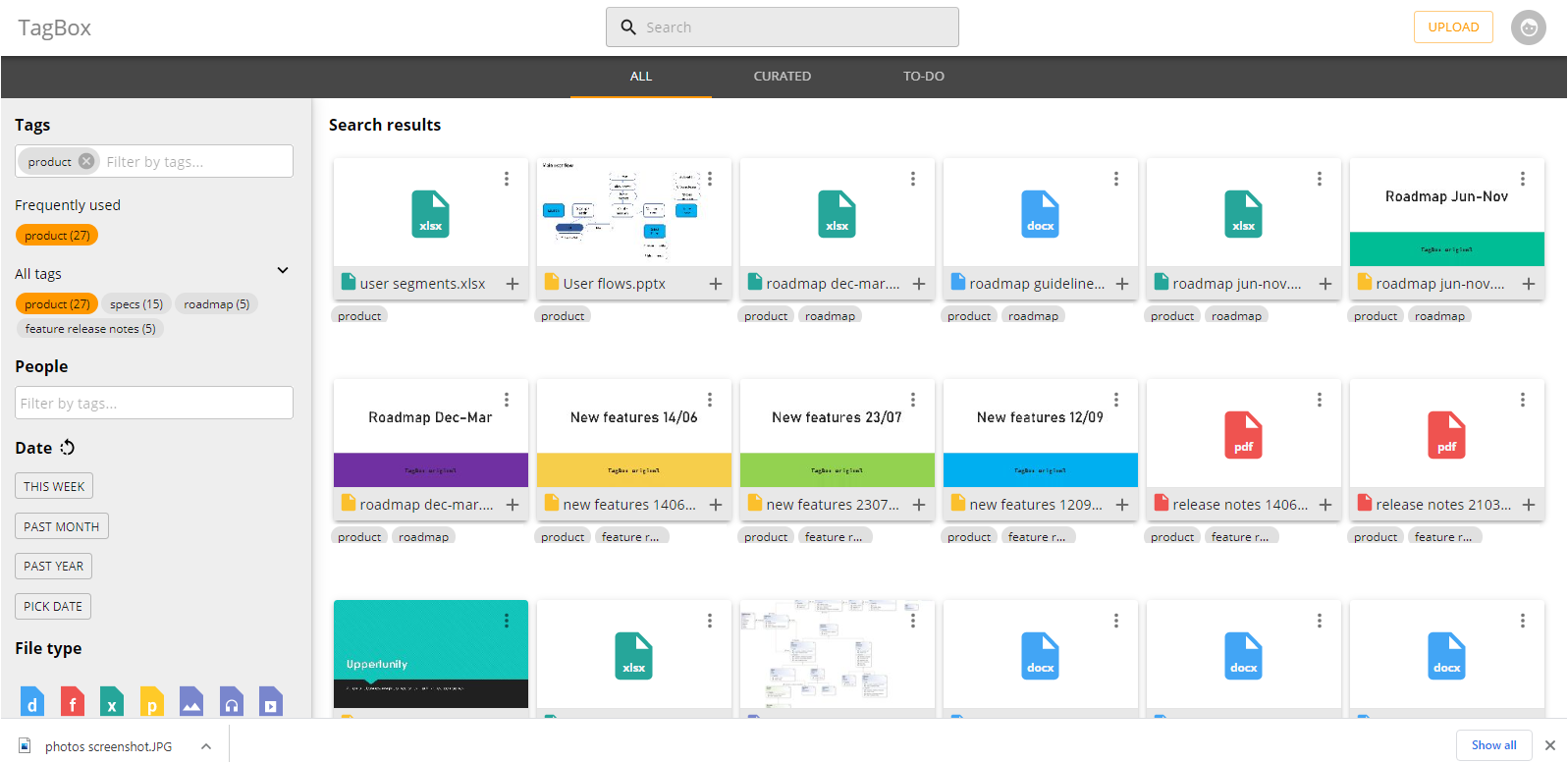Toggle the specs (15) tag filter
Screen dimensions: 1568x763
tap(136, 304)
